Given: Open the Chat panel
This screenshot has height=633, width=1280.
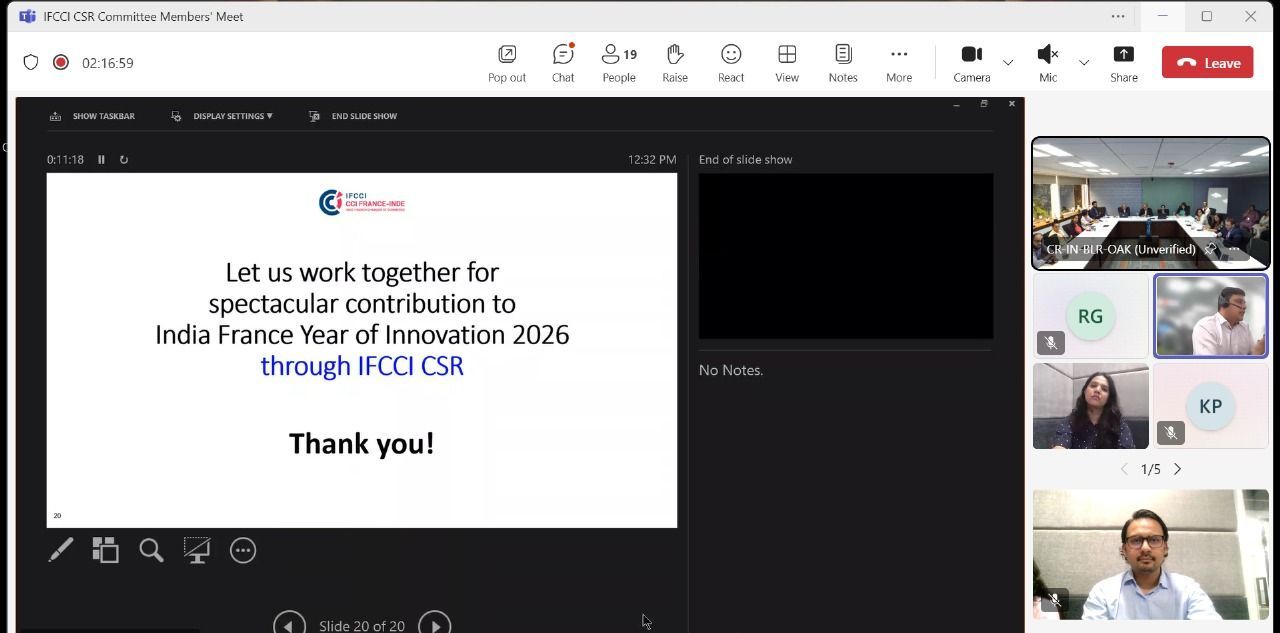Looking at the screenshot, I should point(563,62).
